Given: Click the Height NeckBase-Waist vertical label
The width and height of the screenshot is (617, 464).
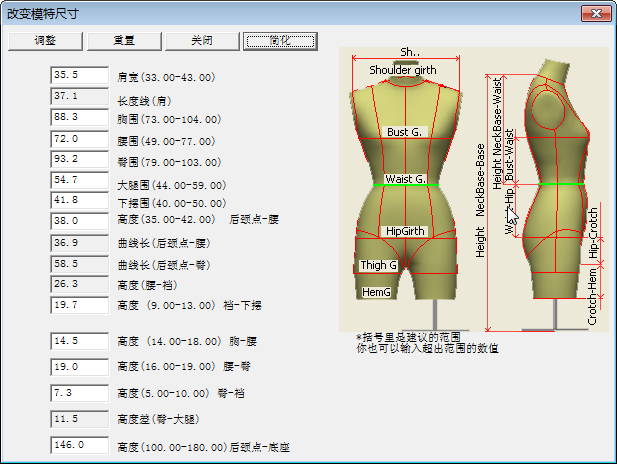Looking at the screenshot, I should click(497, 133).
